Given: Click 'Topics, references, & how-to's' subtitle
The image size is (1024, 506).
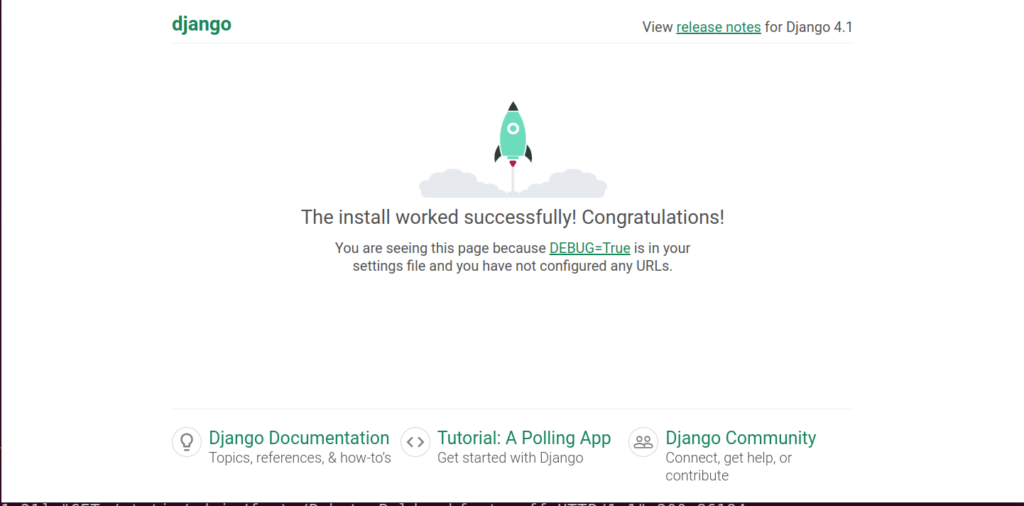Looking at the screenshot, I should [x=300, y=458].
